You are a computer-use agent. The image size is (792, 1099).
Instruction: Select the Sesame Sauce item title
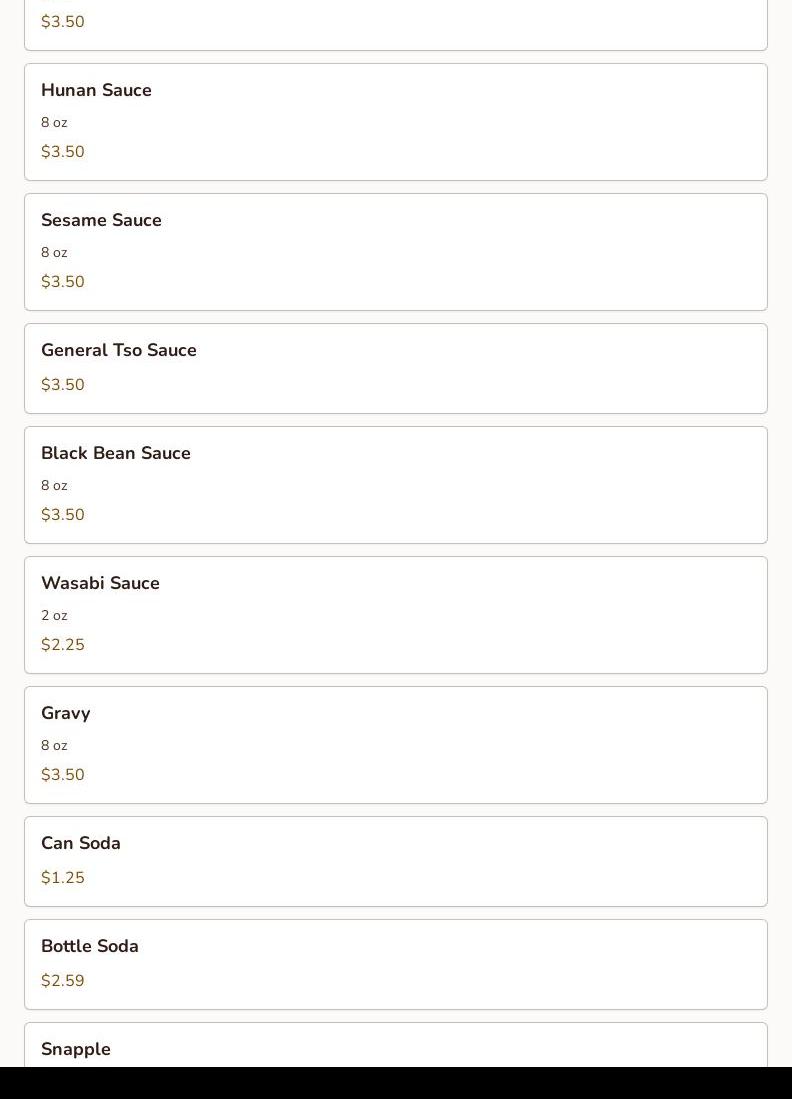coord(101,220)
